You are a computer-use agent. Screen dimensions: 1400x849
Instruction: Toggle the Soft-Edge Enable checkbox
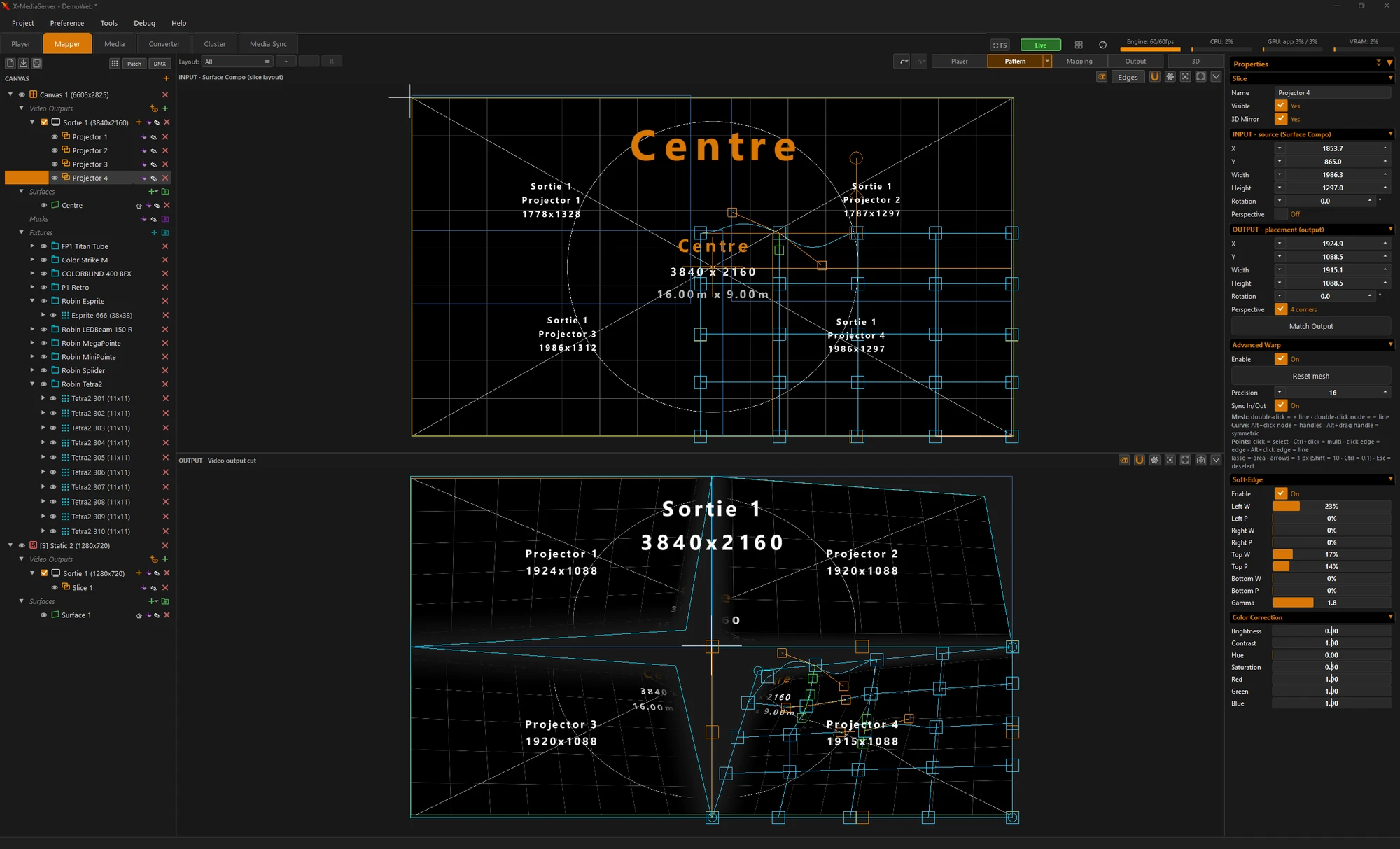(1281, 493)
